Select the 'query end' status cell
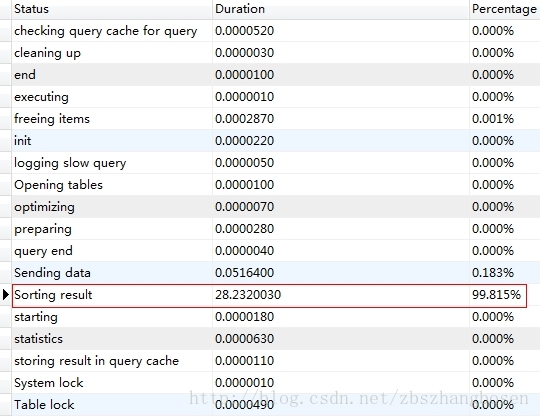The width and height of the screenshot is (540, 418). point(112,251)
